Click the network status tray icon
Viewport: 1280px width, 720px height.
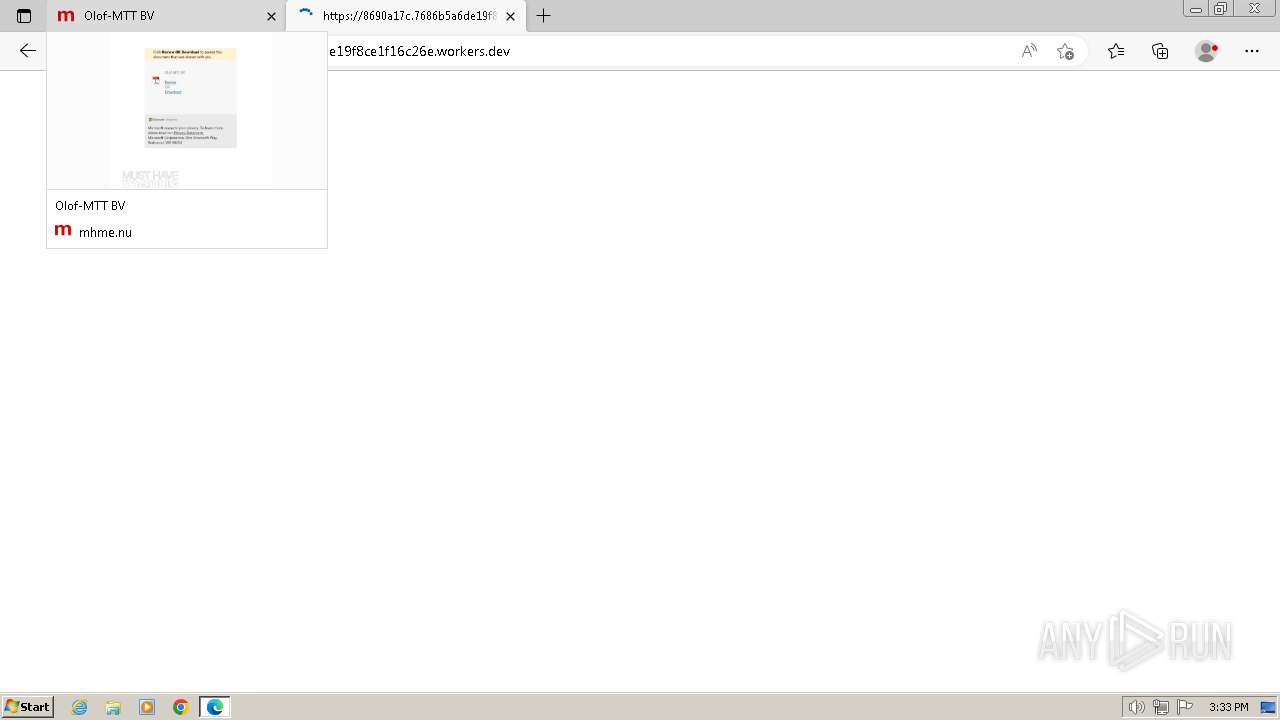[1161, 707]
